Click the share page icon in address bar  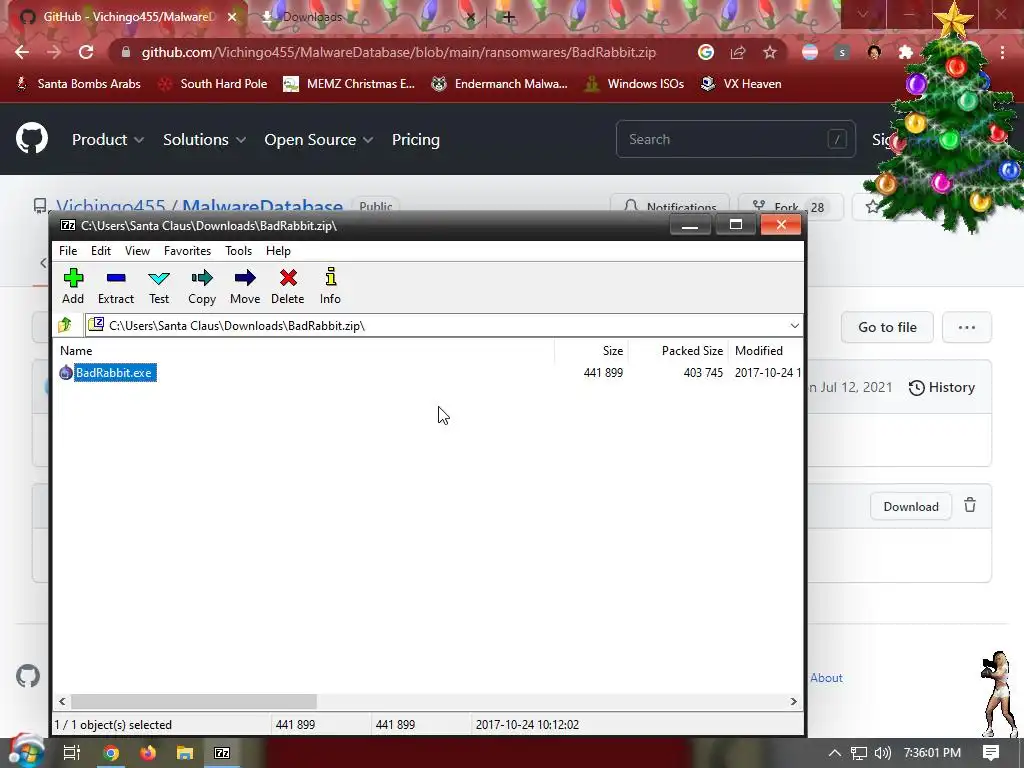click(738, 52)
